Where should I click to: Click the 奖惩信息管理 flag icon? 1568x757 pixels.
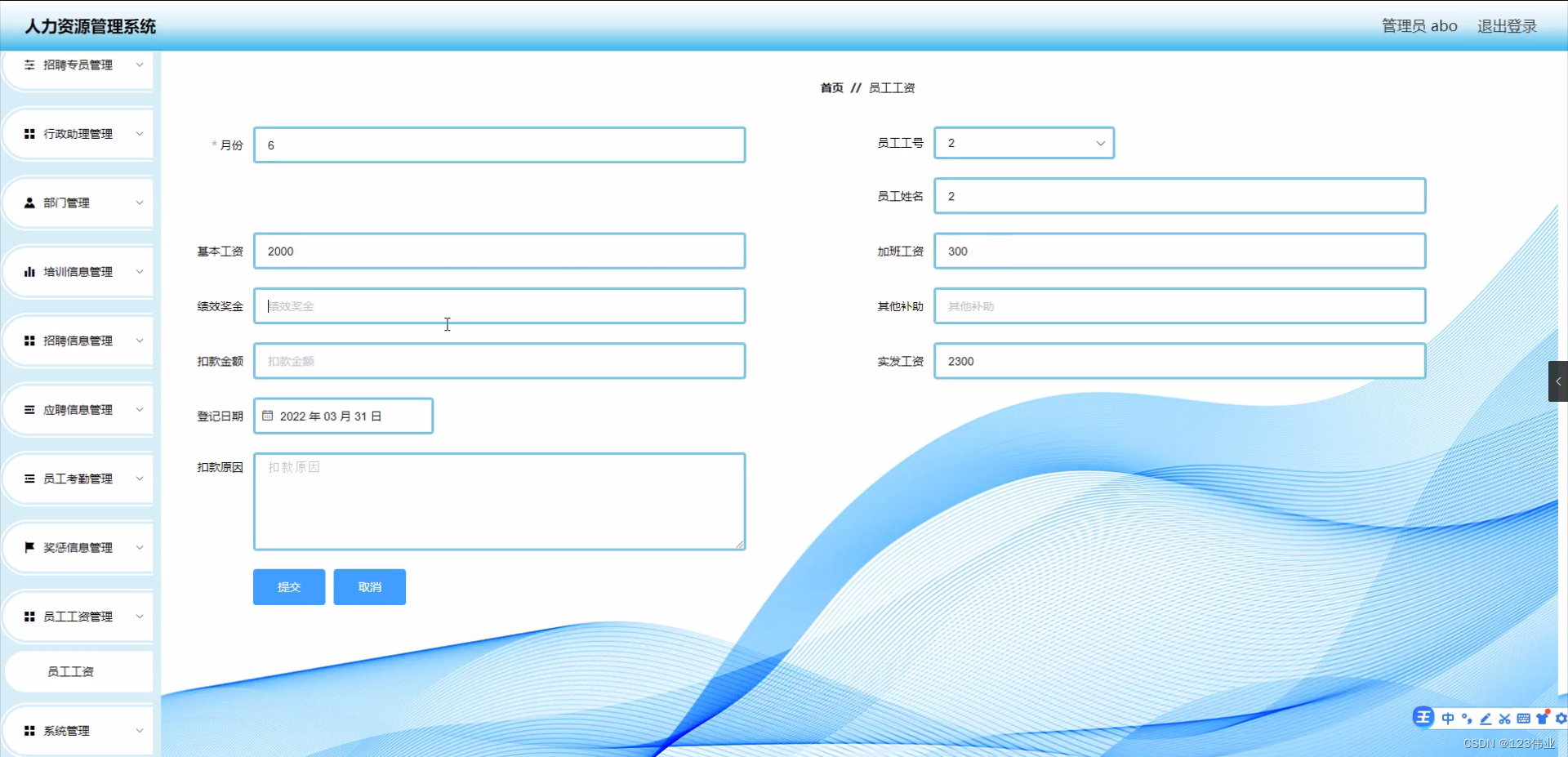(x=28, y=547)
